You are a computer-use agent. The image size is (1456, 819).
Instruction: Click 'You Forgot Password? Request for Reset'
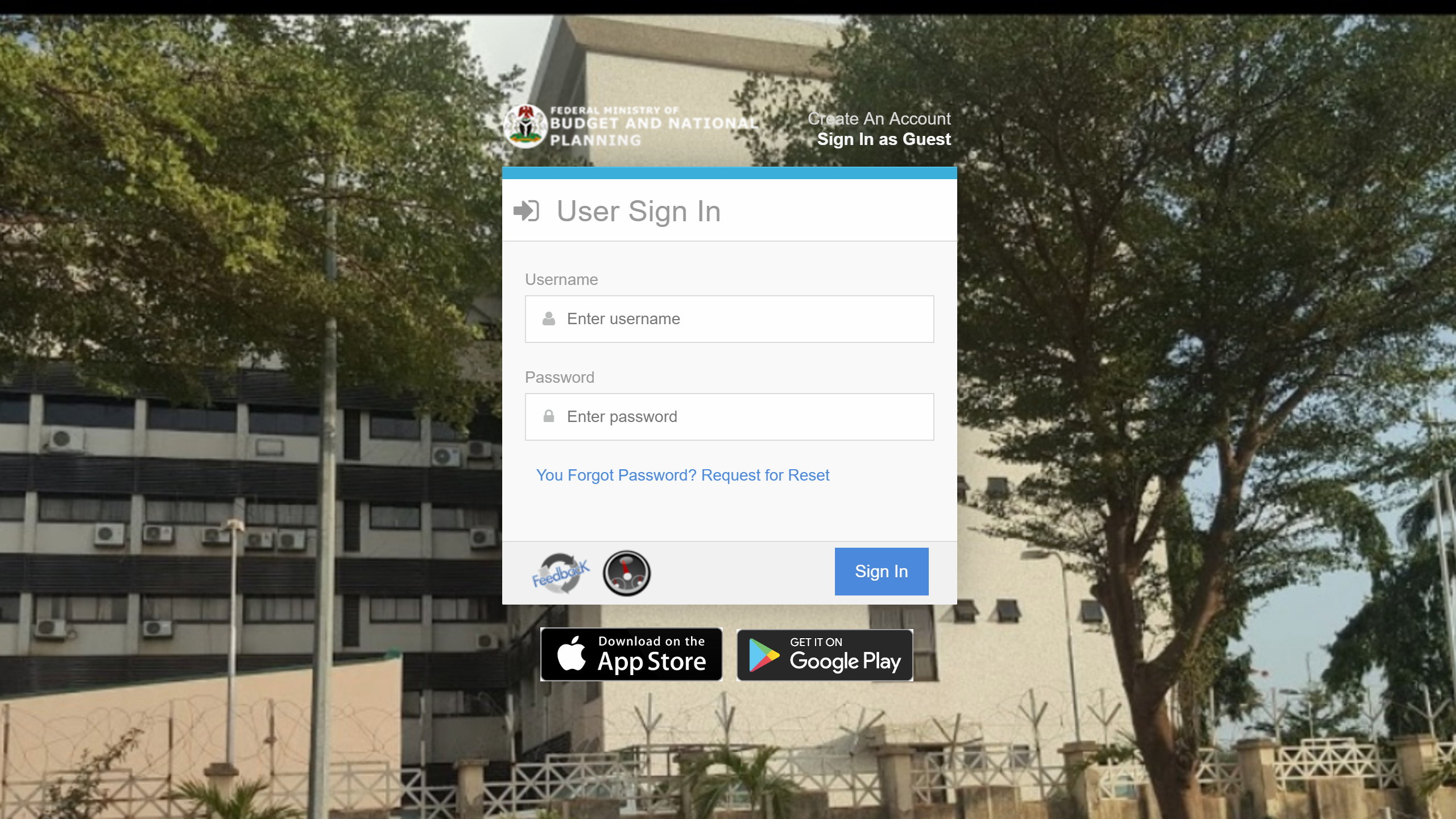click(x=683, y=475)
